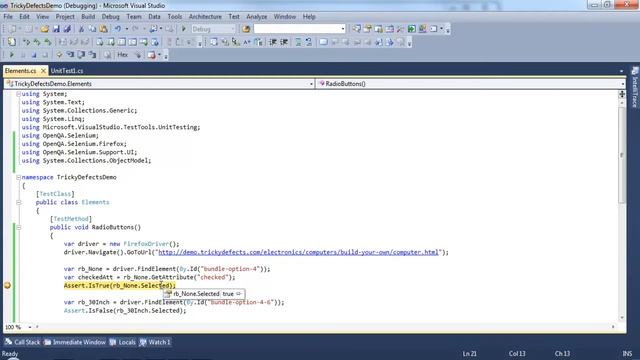Collapse the using directives region
640x360 pixels.
point(18,94)
